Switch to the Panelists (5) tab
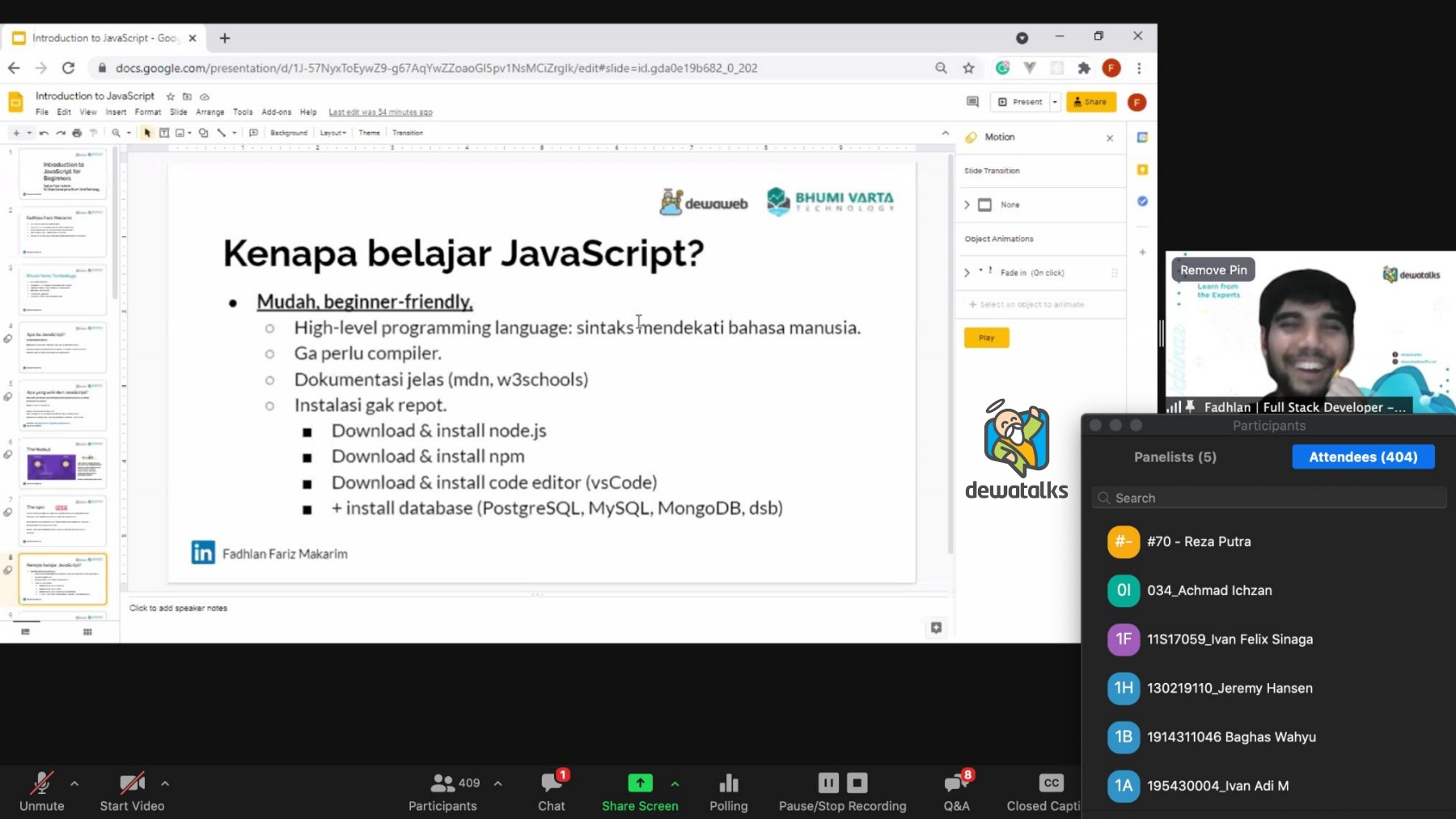1456x819 pixels. (x=1175, y=457)
